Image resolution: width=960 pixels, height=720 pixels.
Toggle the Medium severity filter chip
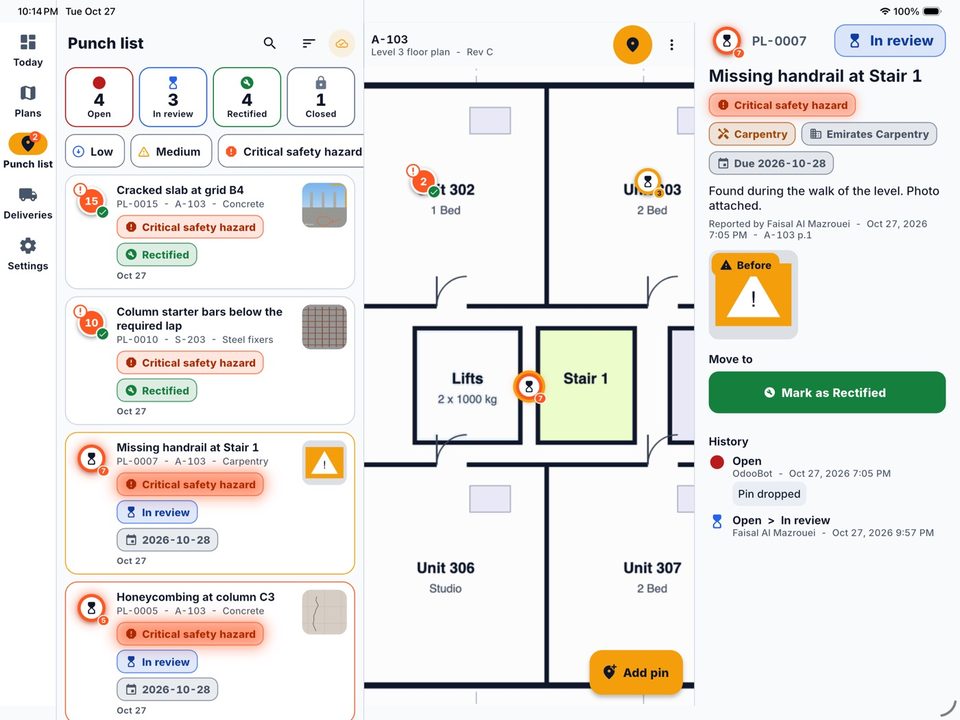(x=171, y=151)
